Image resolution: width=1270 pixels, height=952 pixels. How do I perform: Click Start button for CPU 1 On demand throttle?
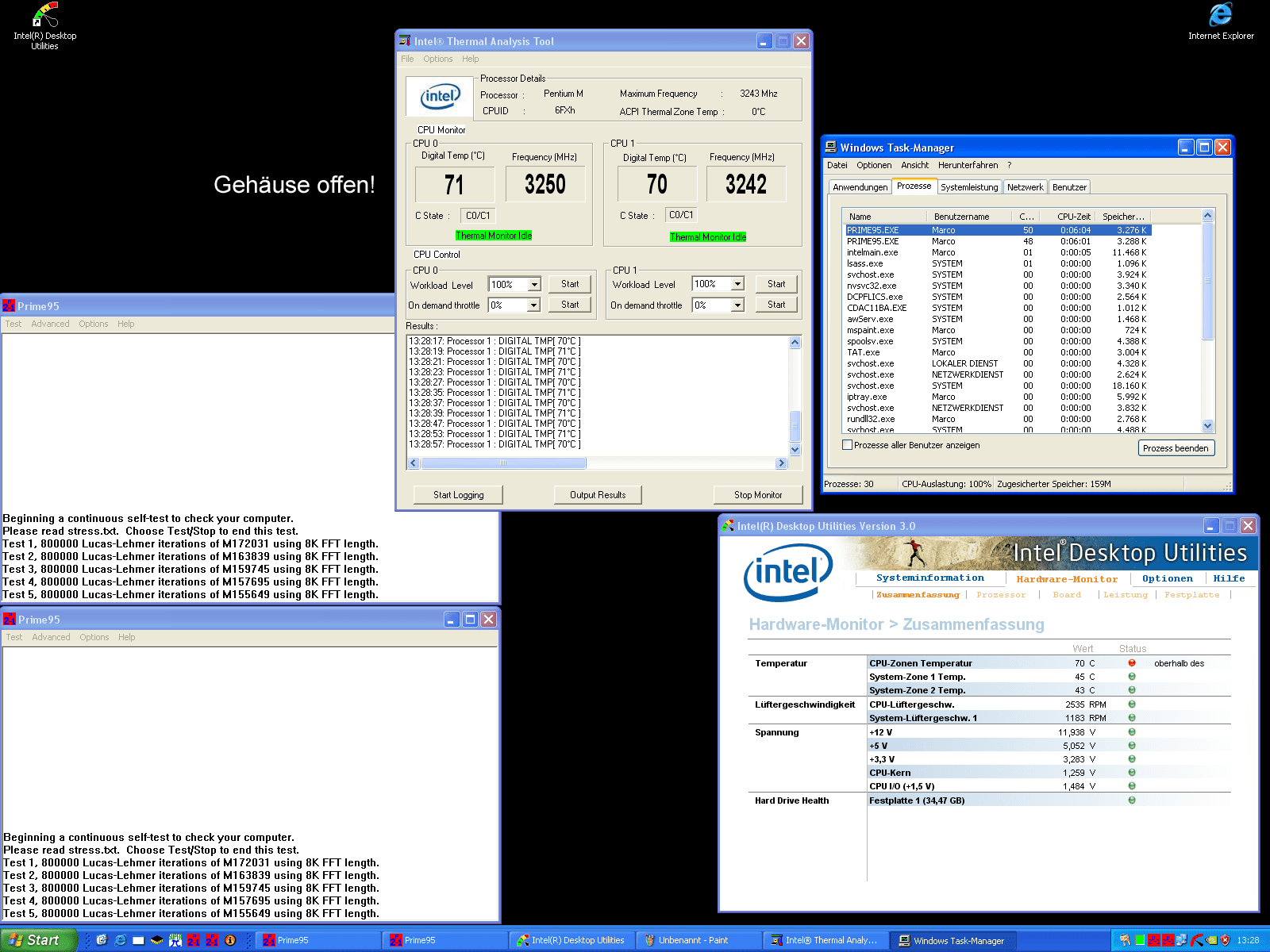776,305
